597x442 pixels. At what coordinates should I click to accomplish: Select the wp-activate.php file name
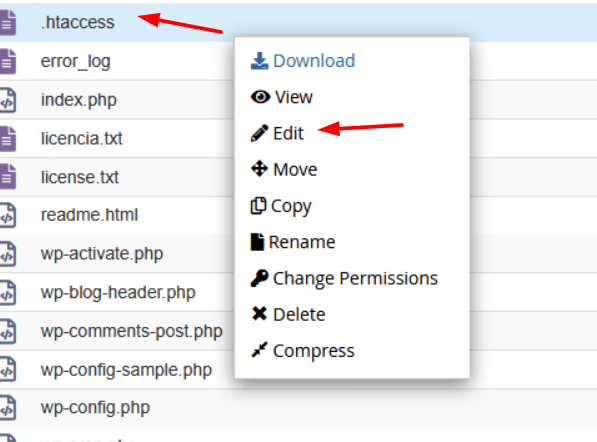[102, 254]
